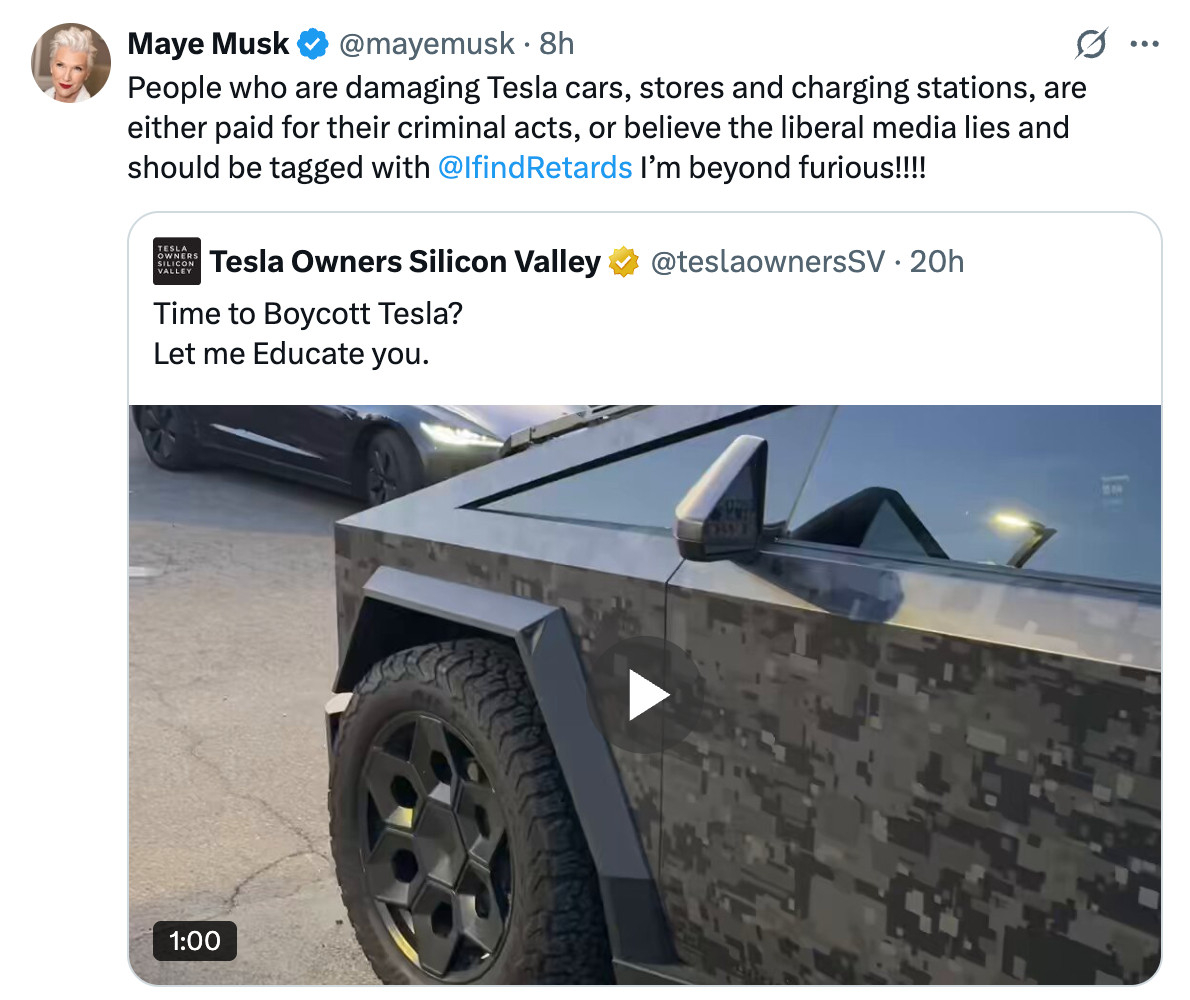Play the Cybertruck video
The height and width of the screenshot is (1000, 1190).
coord(644,694)
